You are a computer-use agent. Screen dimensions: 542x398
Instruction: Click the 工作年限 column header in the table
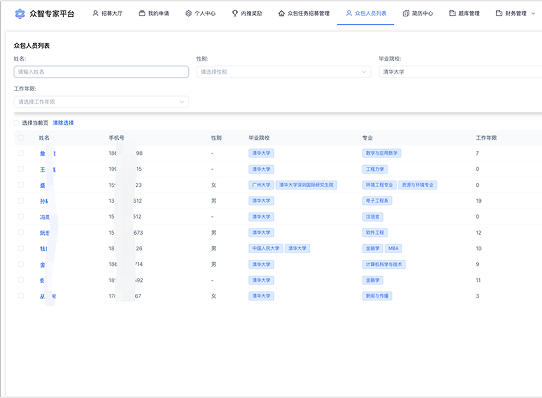486,138
